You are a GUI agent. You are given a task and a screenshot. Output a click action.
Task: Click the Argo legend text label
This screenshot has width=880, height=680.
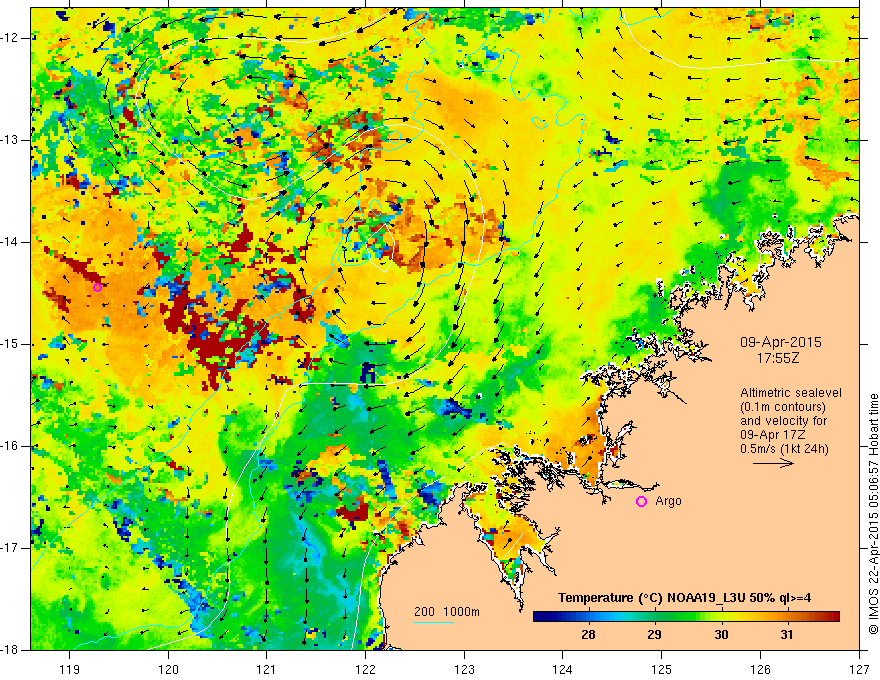(x=668, y=501)
